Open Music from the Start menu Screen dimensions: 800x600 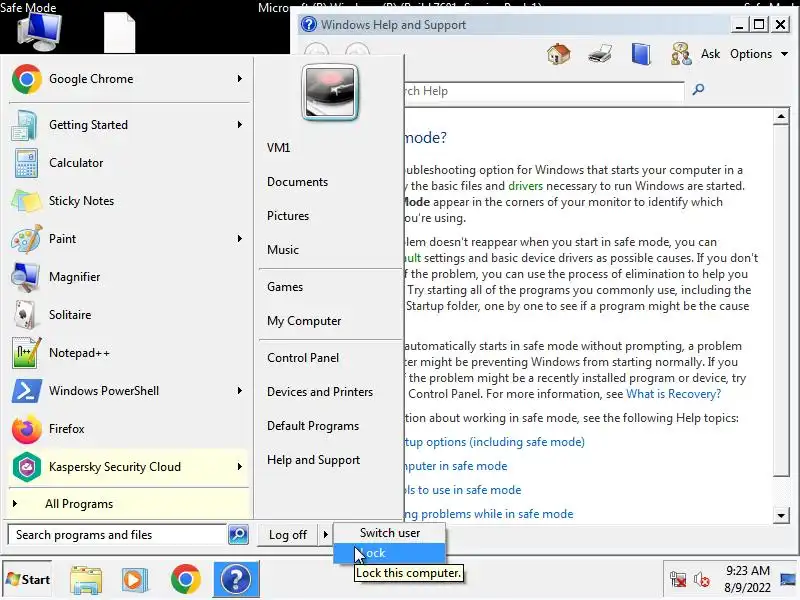283,250
